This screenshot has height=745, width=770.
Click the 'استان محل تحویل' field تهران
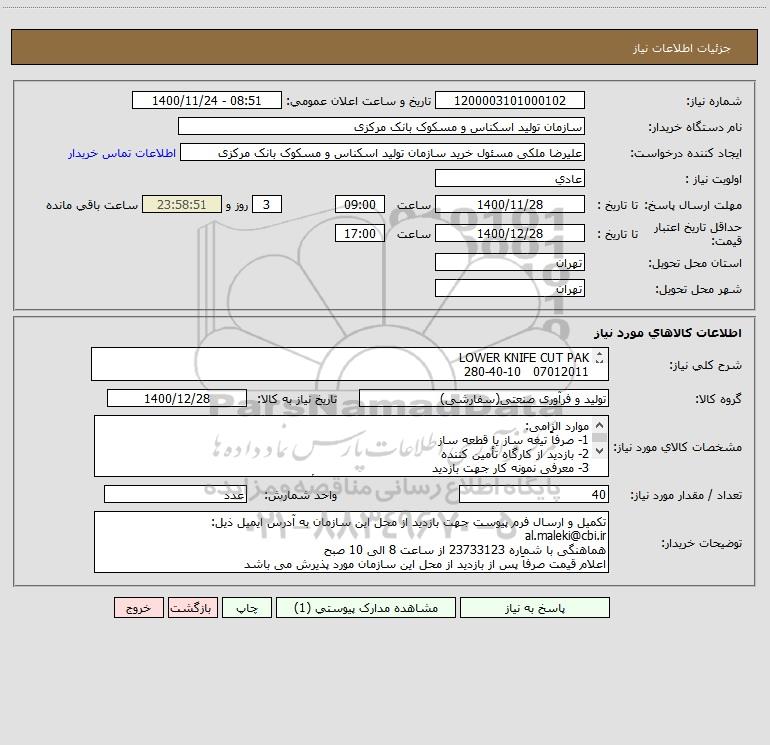click(x=510, y=262)
